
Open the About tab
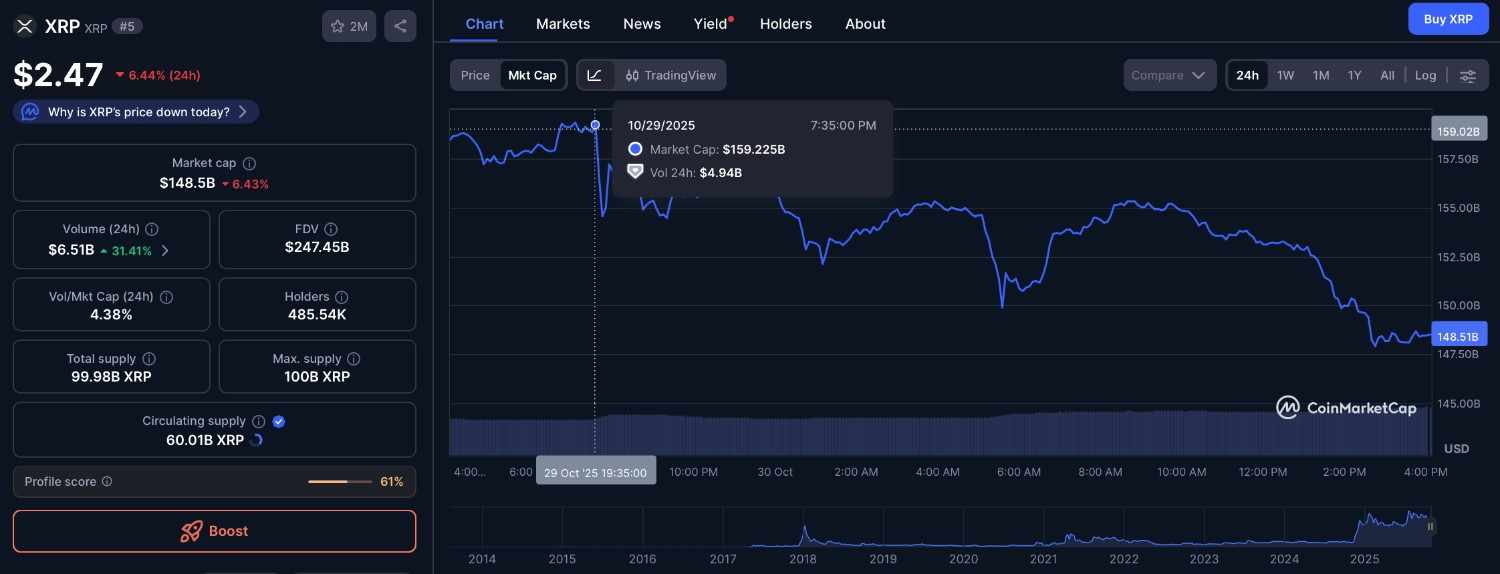[x=865, y=24]
